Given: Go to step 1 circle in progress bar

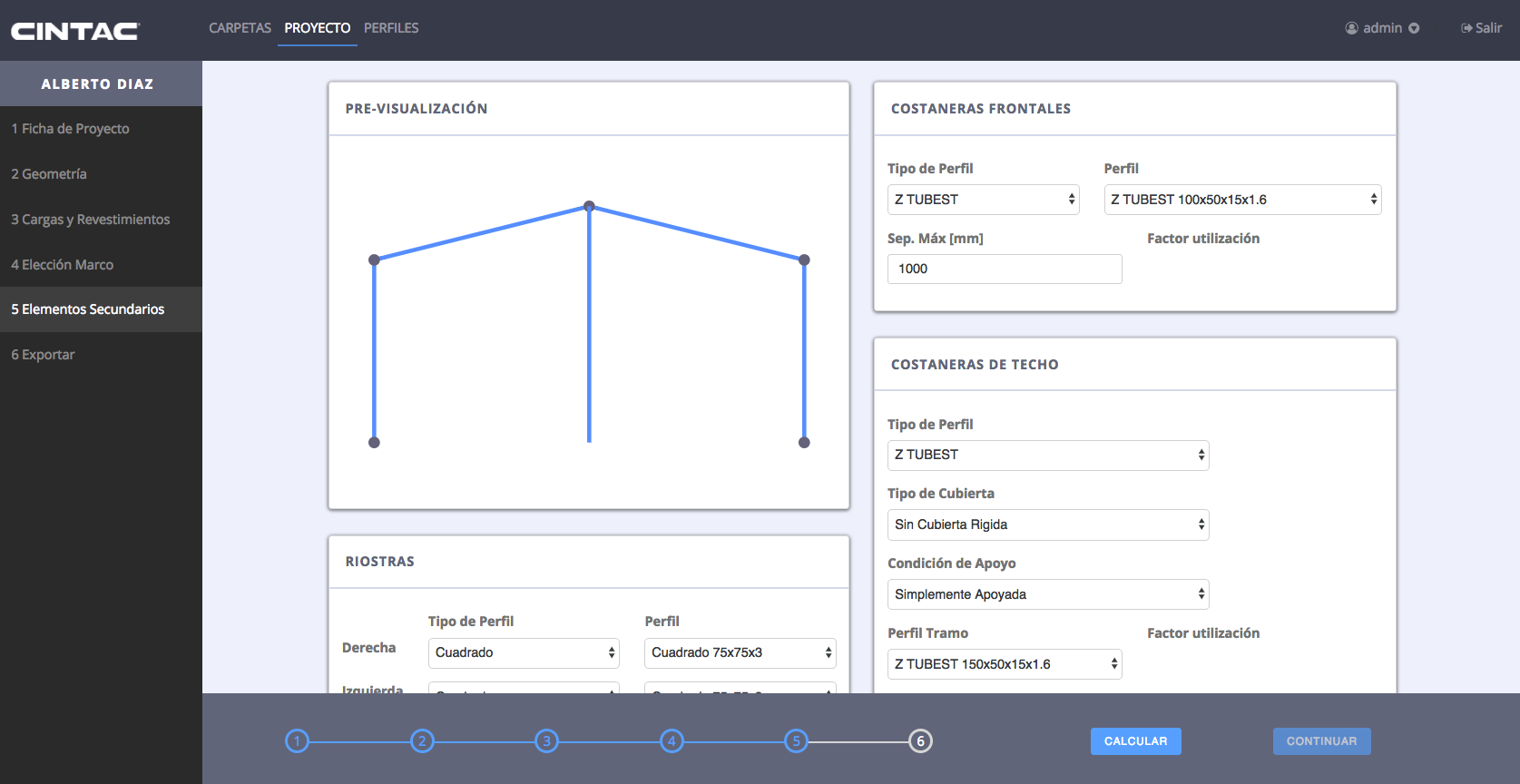Looking at the screenshot, I should tap(297, 741).
